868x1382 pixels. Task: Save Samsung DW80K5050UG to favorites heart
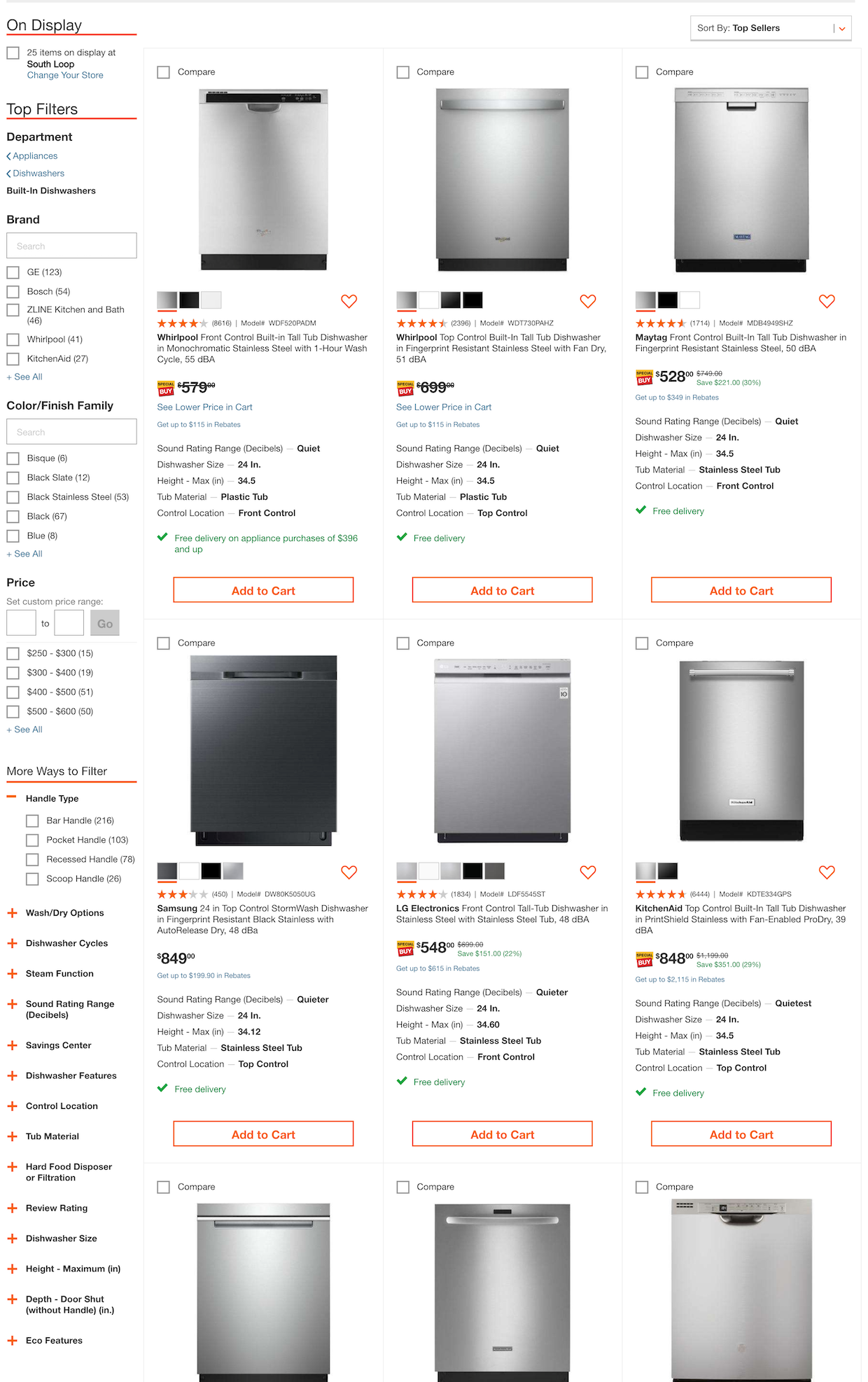349,872
